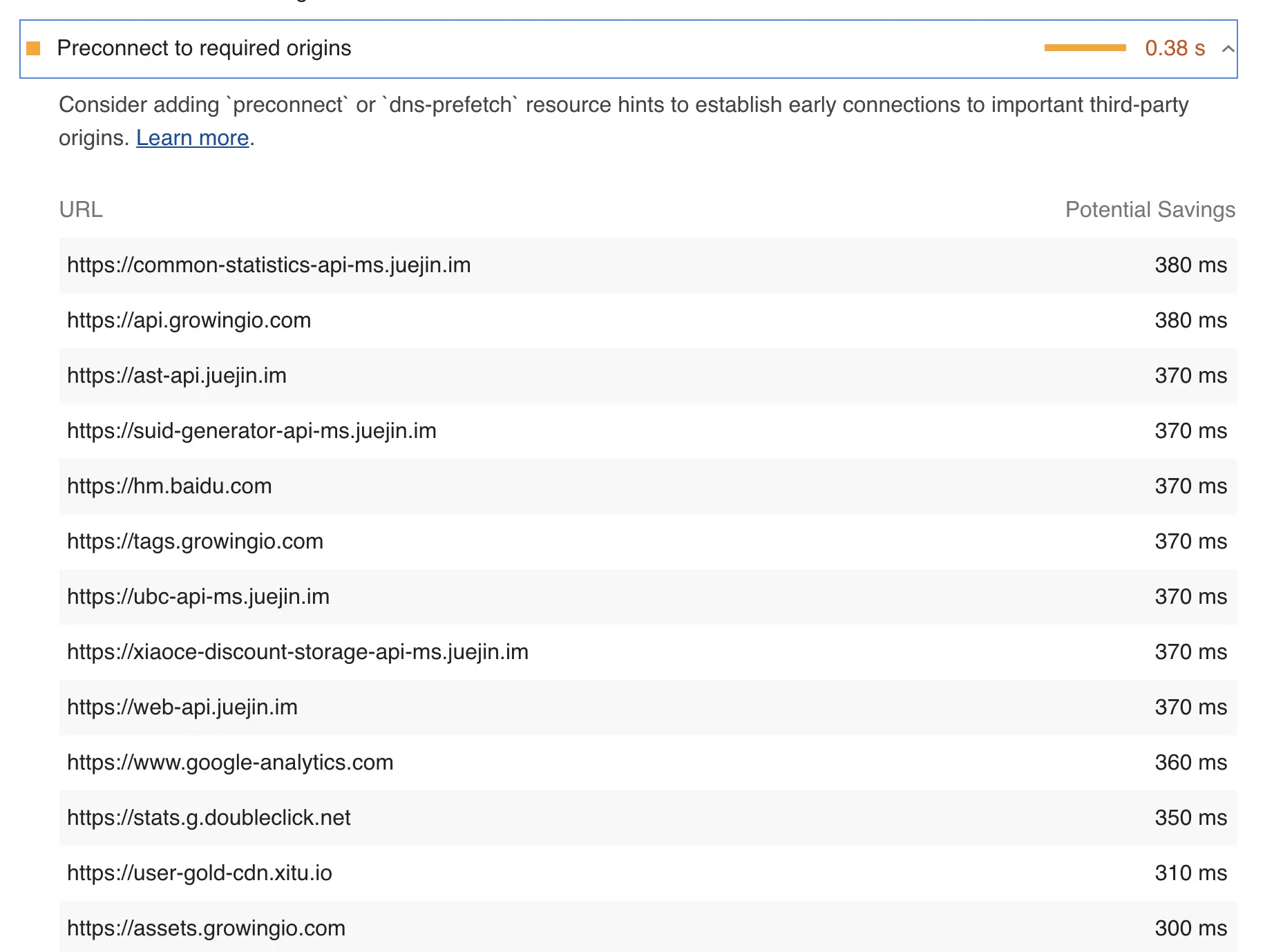Click 370 ms savings for web-api.juejin.im row
The image size is (1274, 952).
pyautogui.click(x=1190, y=707)
